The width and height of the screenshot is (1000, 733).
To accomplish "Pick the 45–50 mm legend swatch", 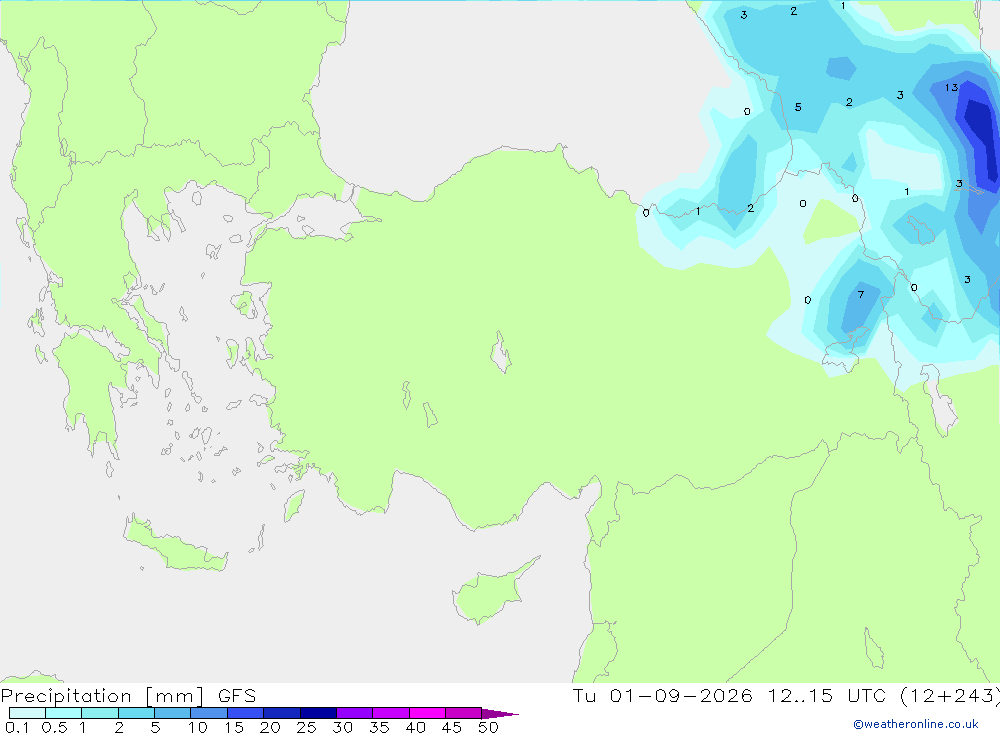I will click(x=464, y=713).
